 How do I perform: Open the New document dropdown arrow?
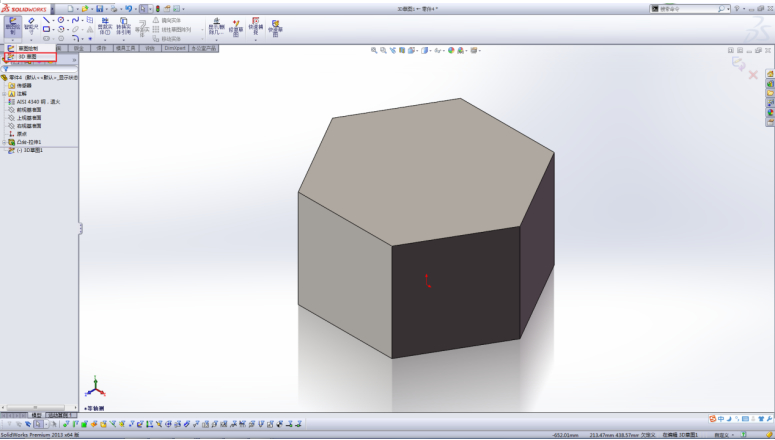tap(77, 9)
